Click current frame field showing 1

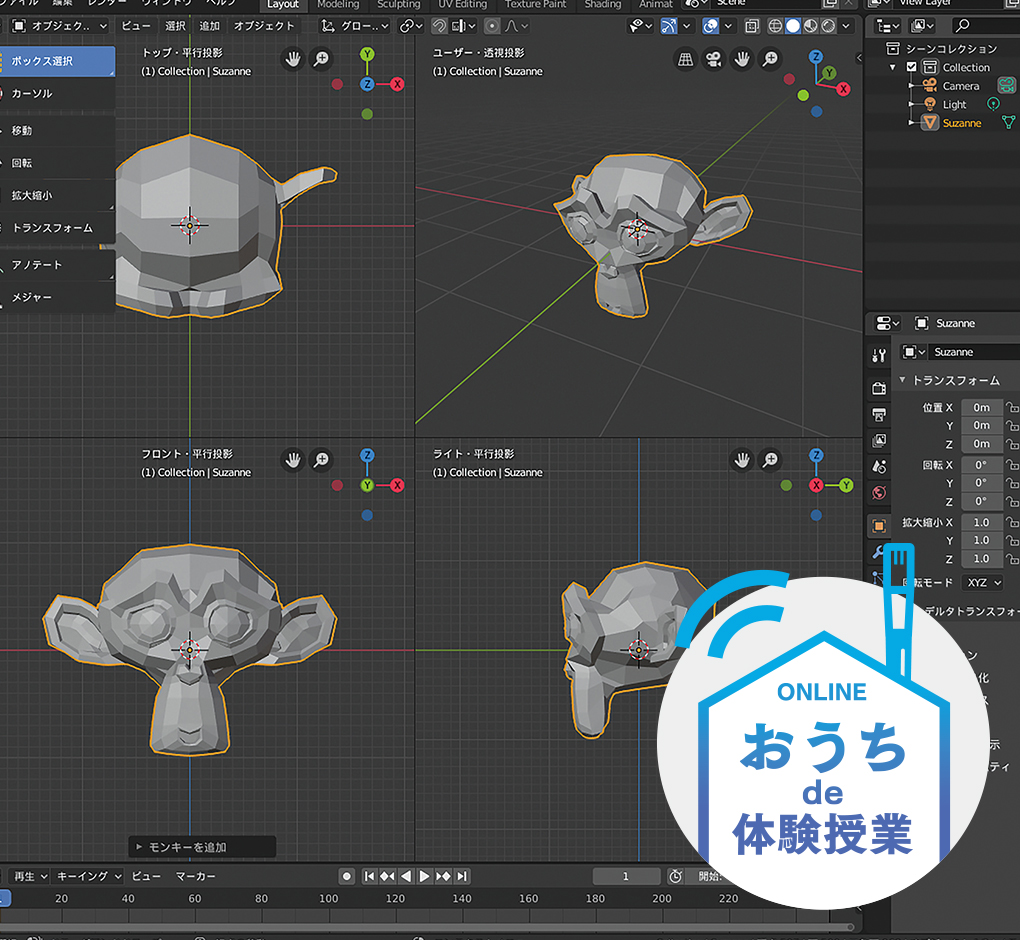(x=626, y=876)
